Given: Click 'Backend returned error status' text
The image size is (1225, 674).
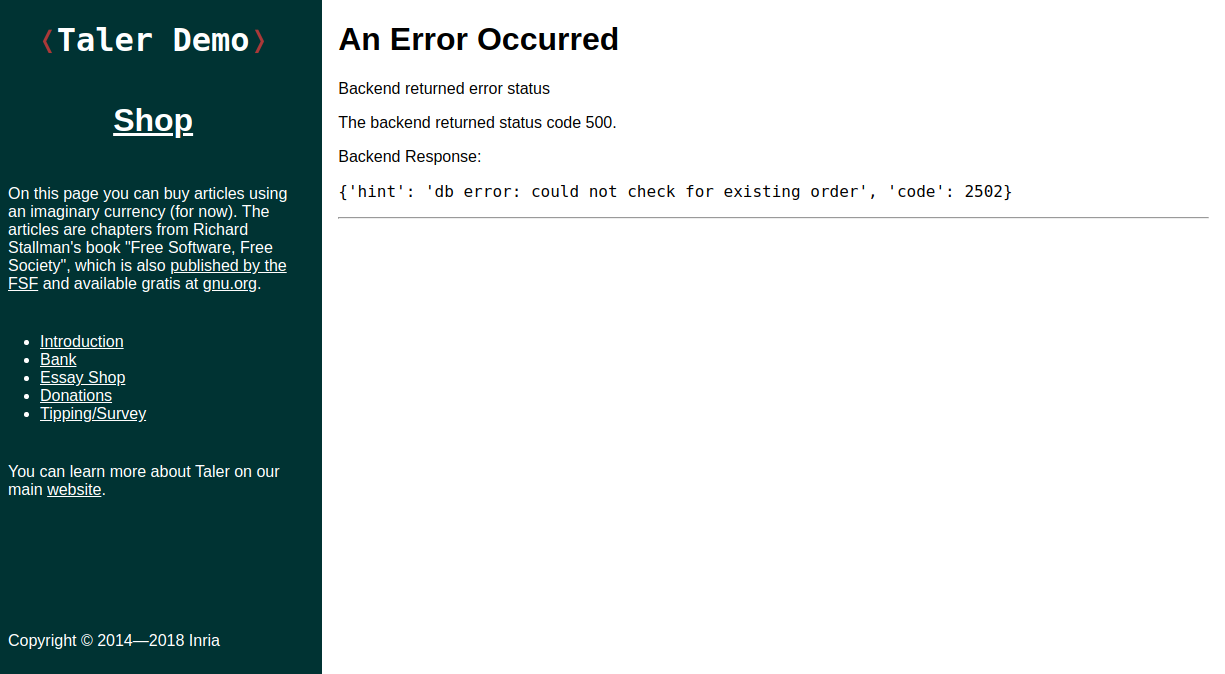Looking at the screenshot, I should pos(444,89).
